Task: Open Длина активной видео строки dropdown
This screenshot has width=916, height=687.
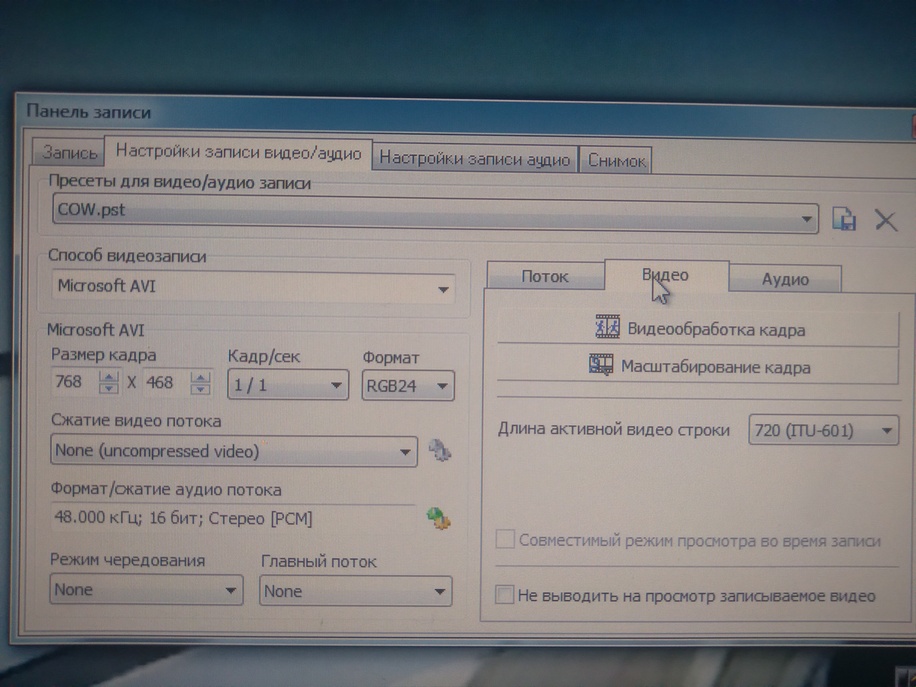Action: [x=885, y=432]
